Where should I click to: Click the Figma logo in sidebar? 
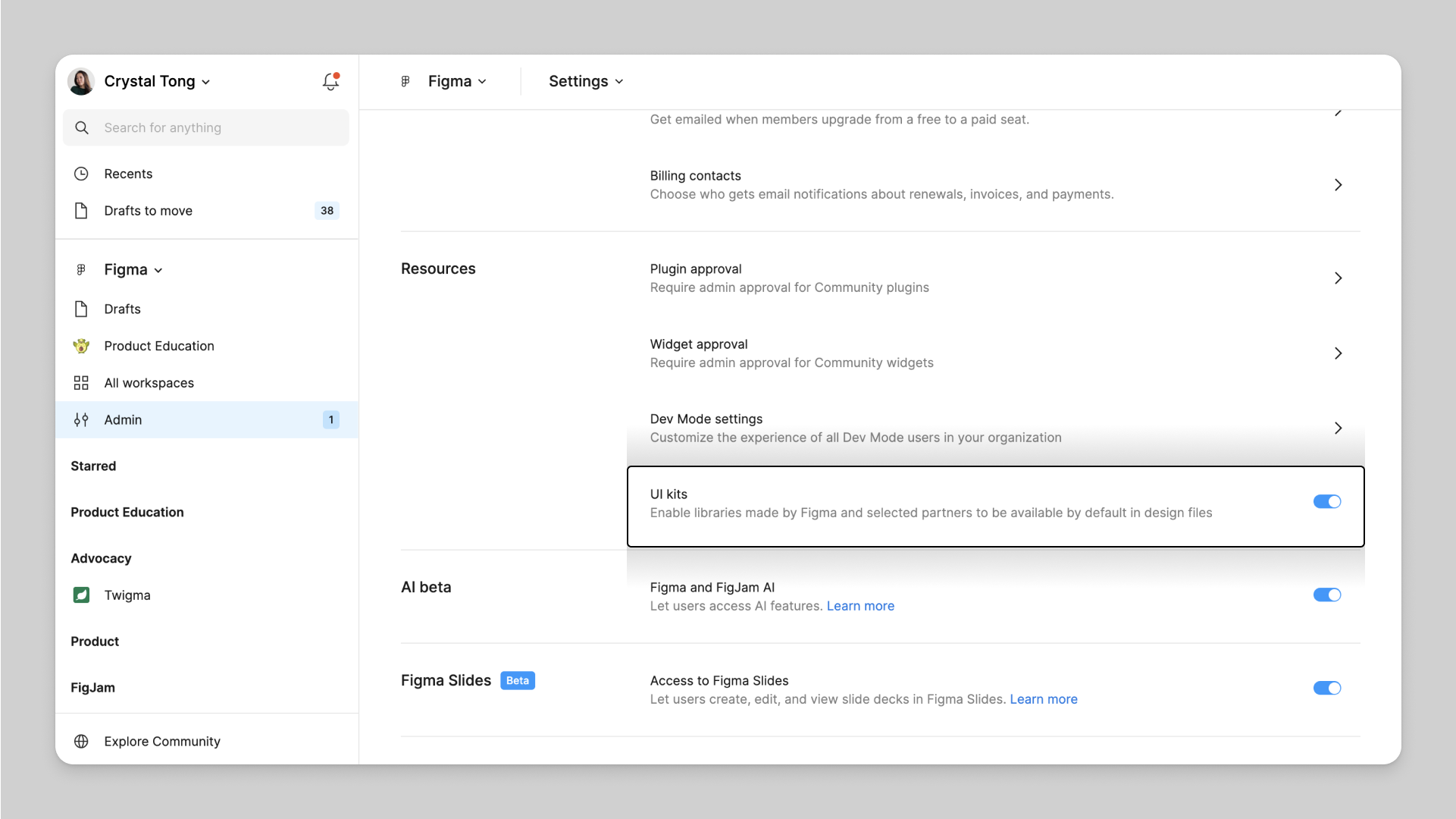pyautogui.click(x=81, y=269)
